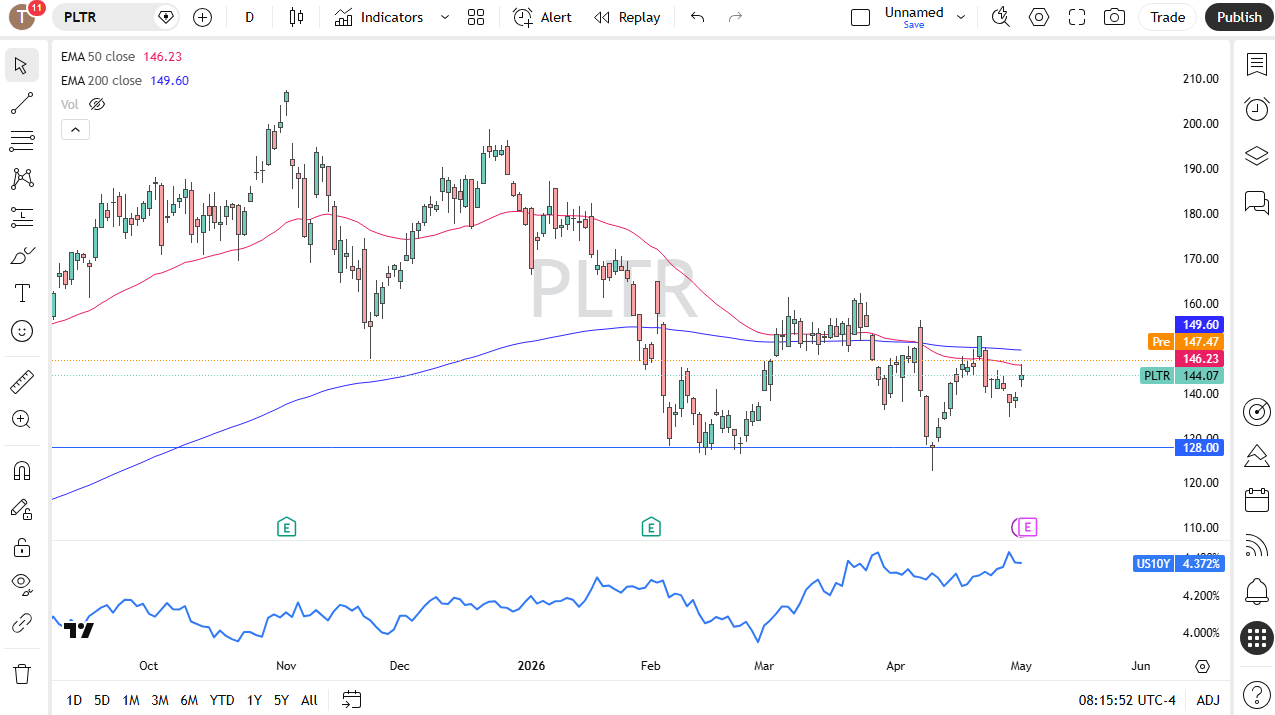Select the text annotation tool
The width and height of the screenshot is (1275, 715).
[x=22, y=293]
